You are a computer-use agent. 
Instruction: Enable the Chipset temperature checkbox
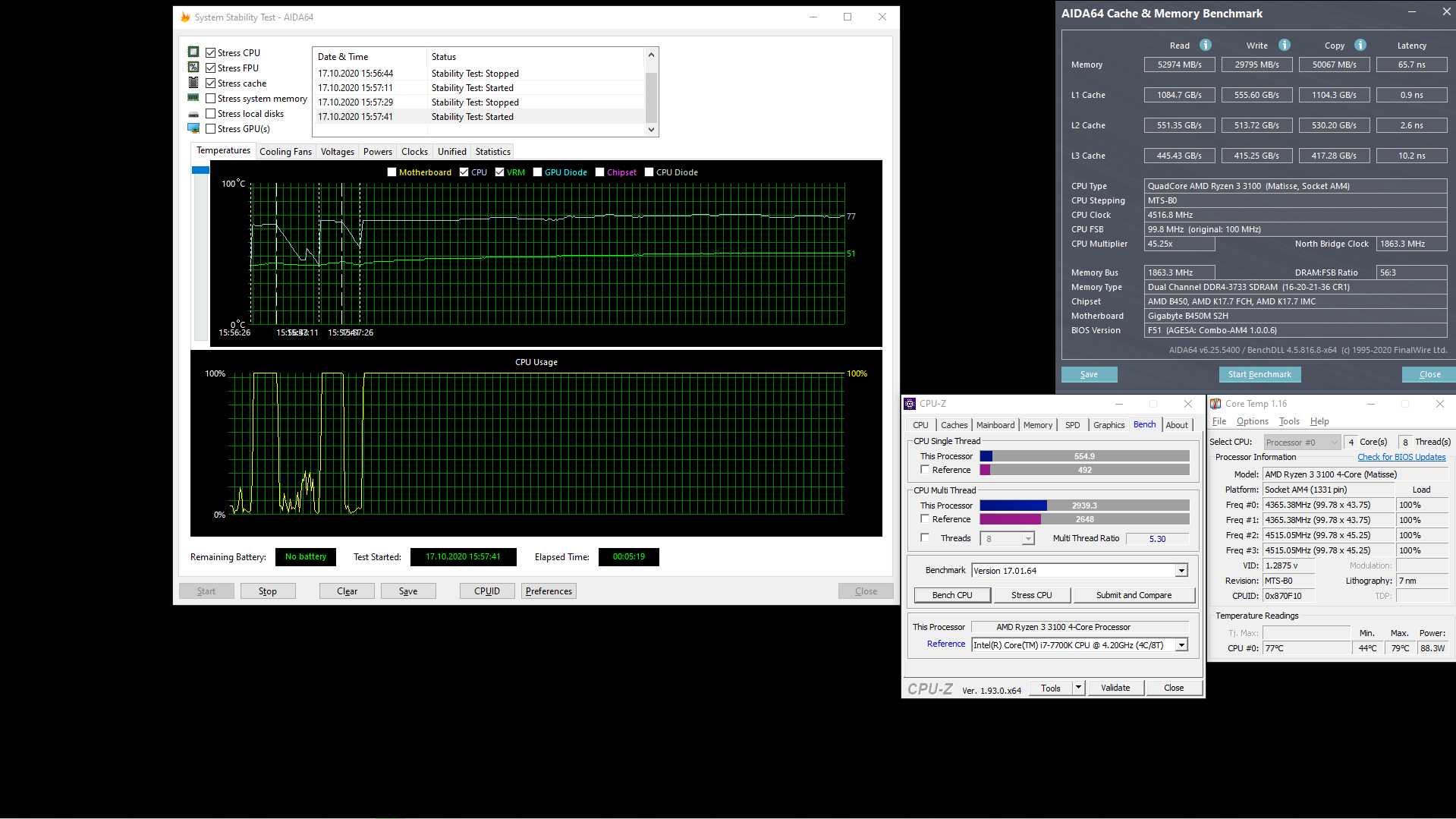click(600, 172)
